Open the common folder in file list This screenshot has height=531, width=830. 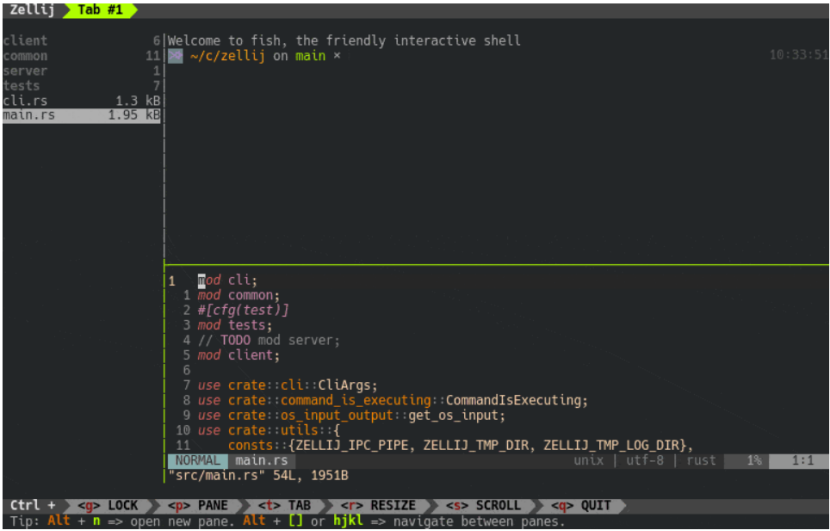coord(25,56)
